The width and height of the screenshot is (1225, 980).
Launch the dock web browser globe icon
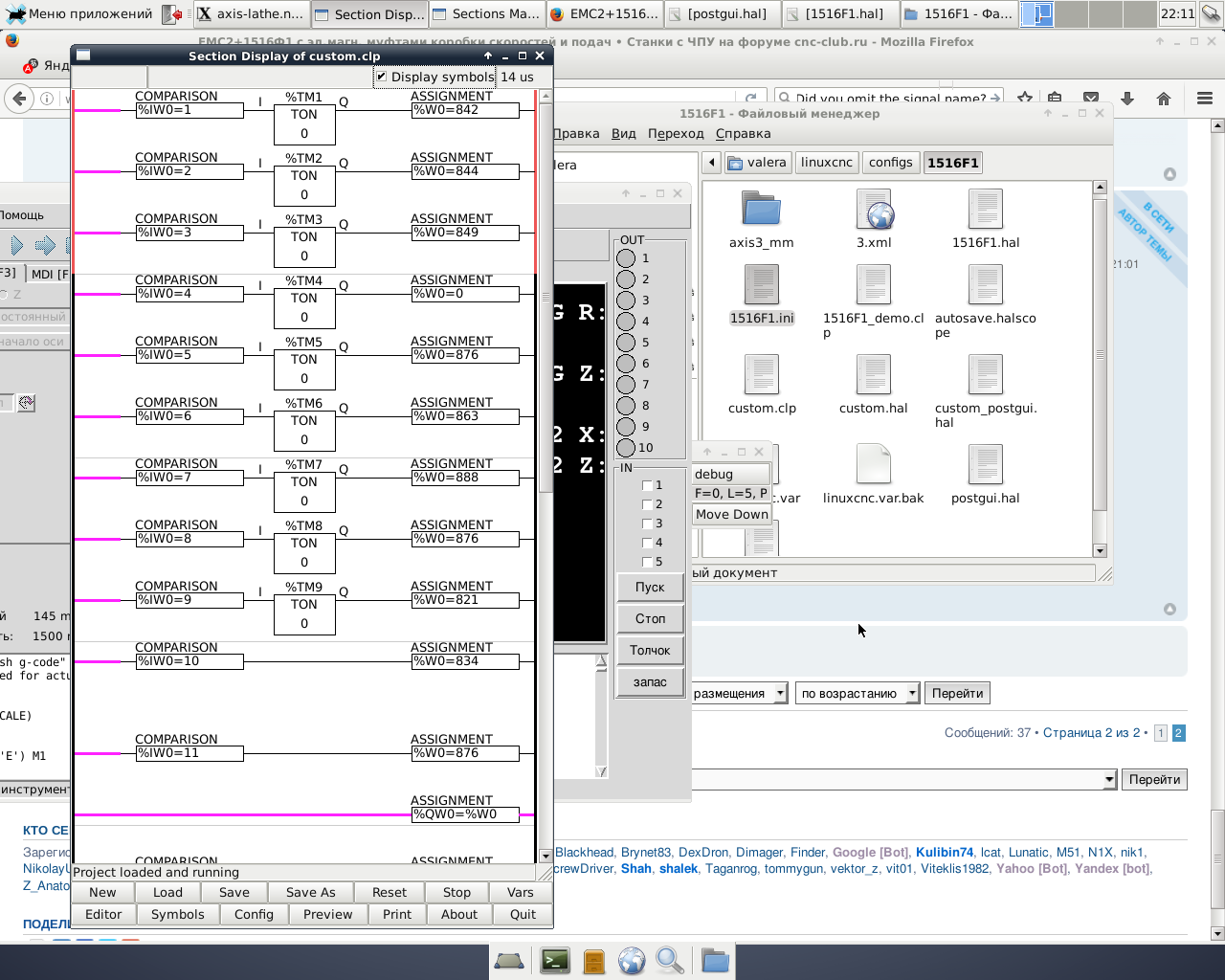(632, 960)
